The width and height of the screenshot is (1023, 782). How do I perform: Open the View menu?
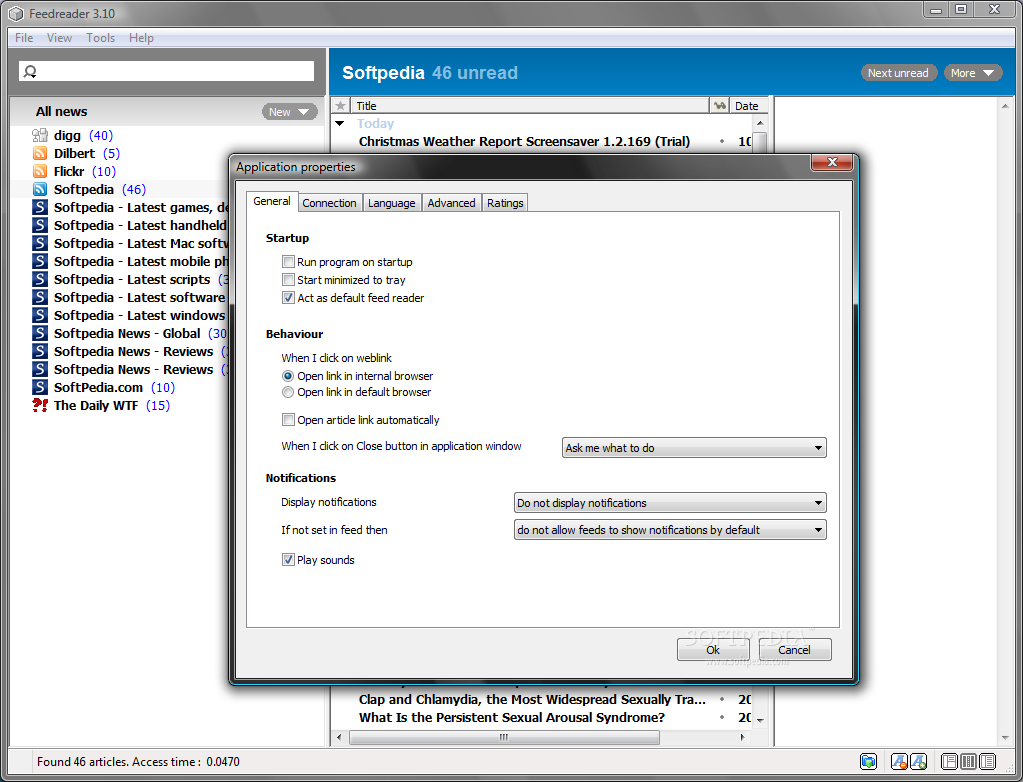coord(59,38)
